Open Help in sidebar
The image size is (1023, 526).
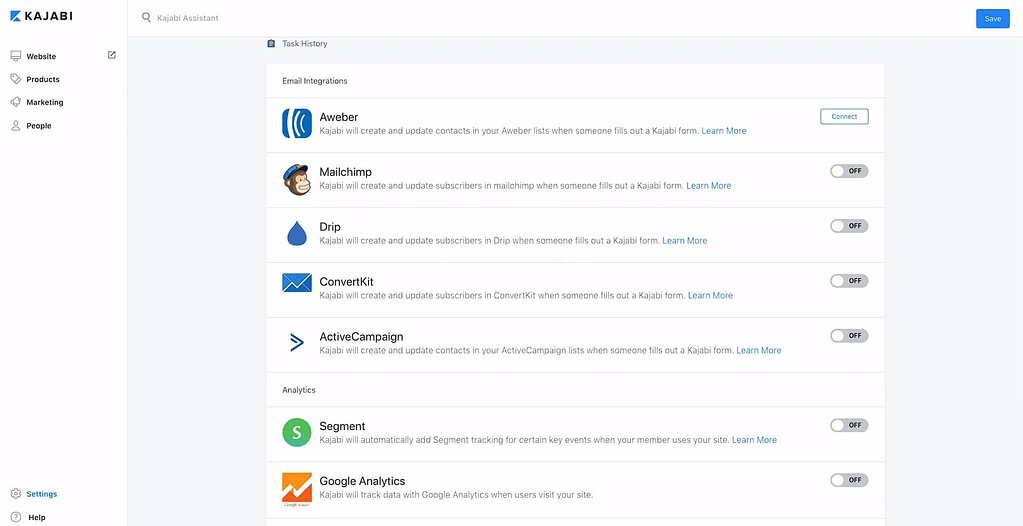click(x=37, y=518)
